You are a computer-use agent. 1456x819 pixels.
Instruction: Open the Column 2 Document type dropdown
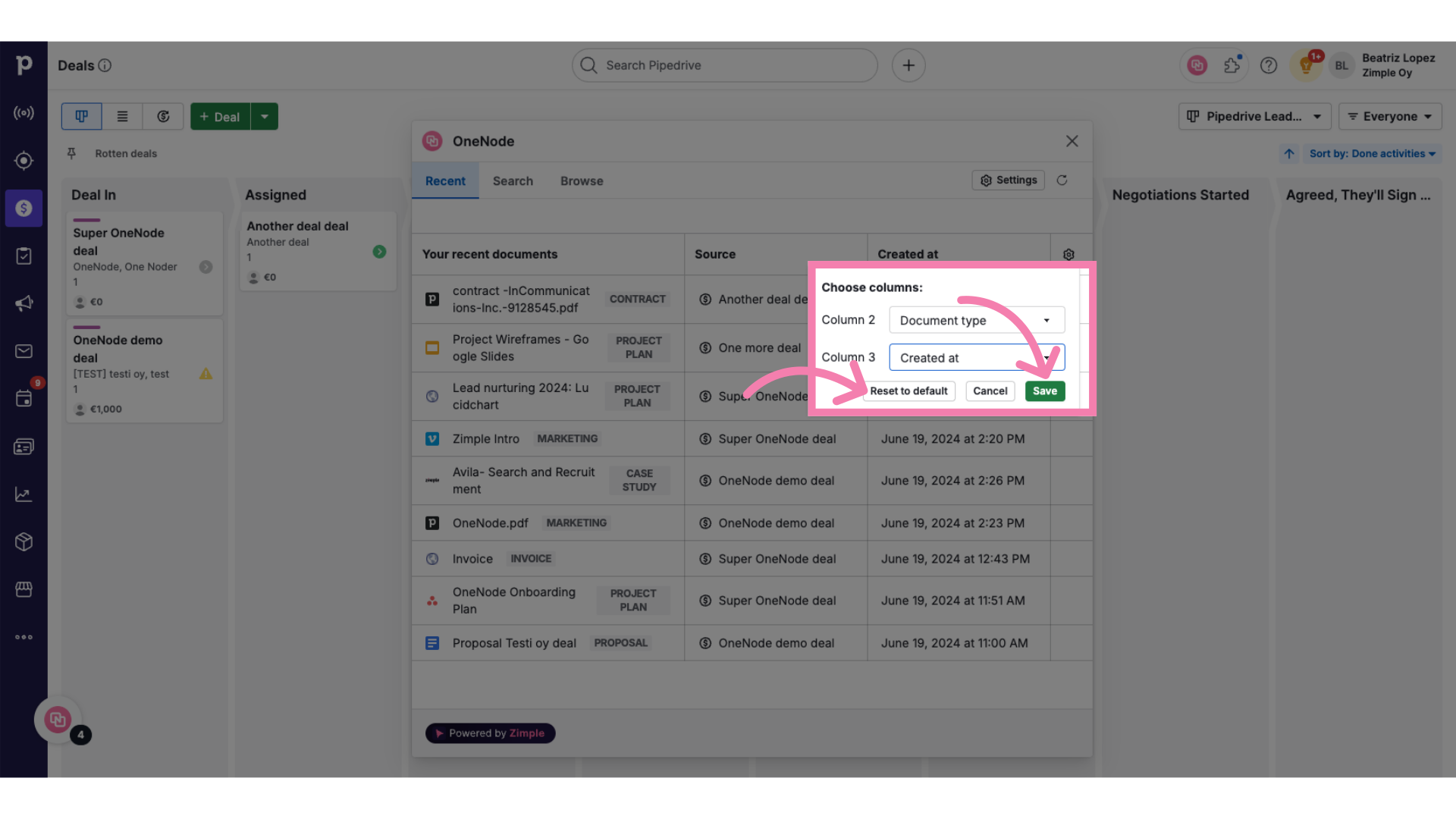[977, 320]
